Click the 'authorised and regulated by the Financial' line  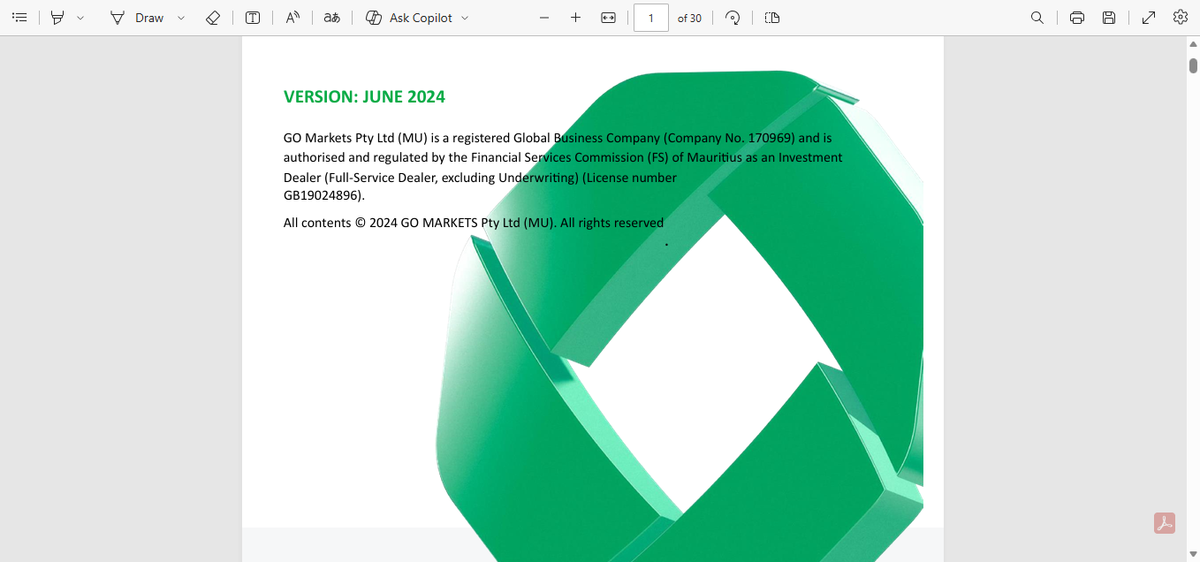tap(562, 157)
